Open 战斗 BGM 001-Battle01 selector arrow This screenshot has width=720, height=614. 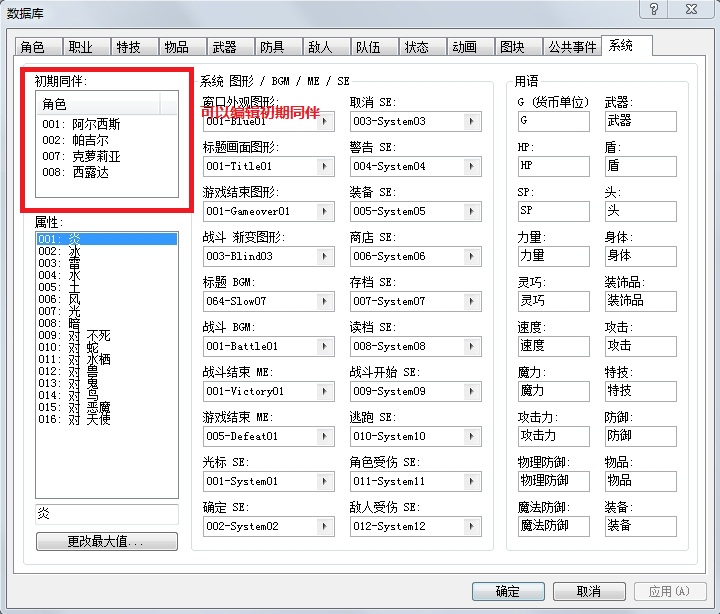tap(325, 347)
